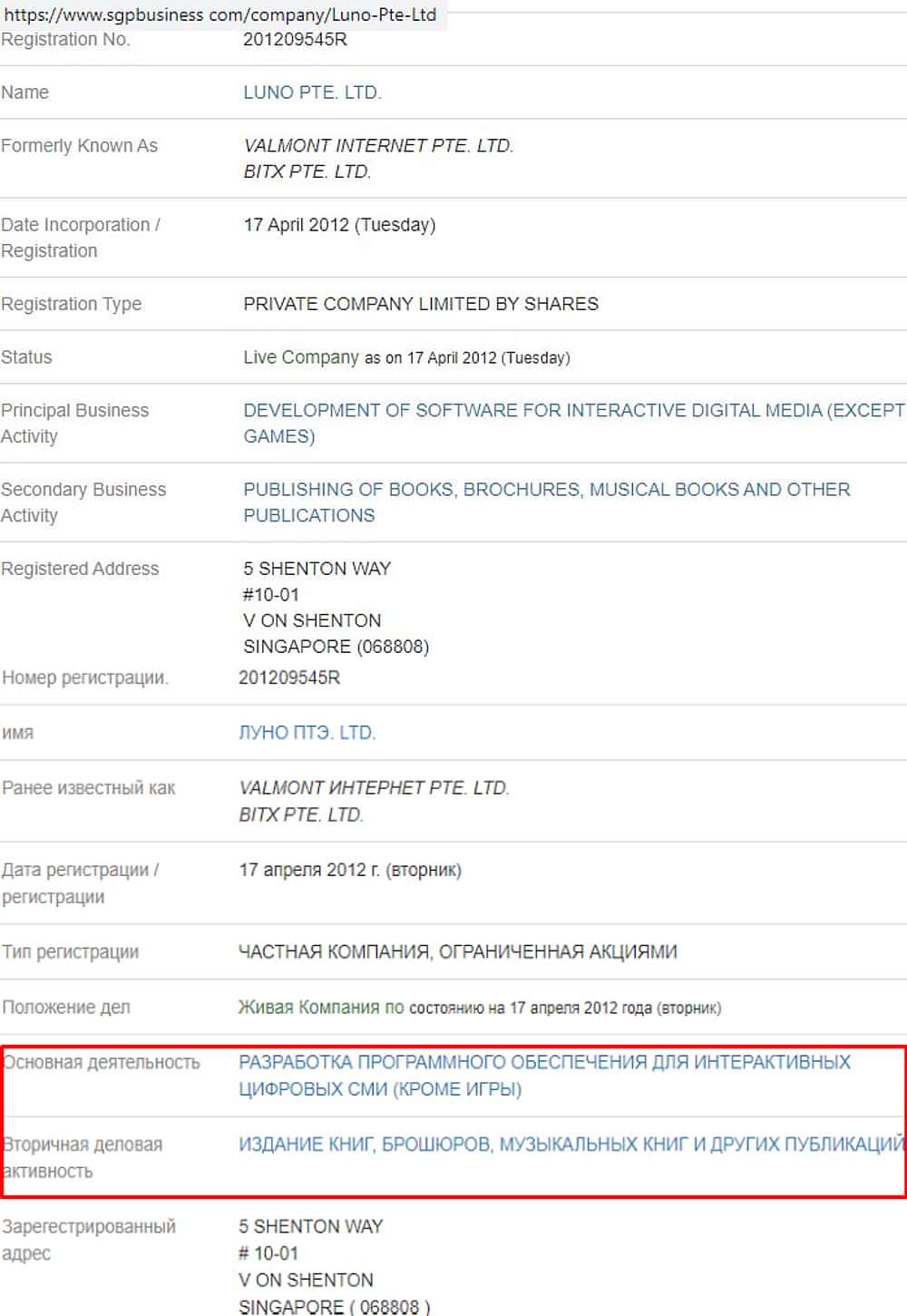Select the date 17 апреля 2012 г. (вторник)

tap(350, 870)
